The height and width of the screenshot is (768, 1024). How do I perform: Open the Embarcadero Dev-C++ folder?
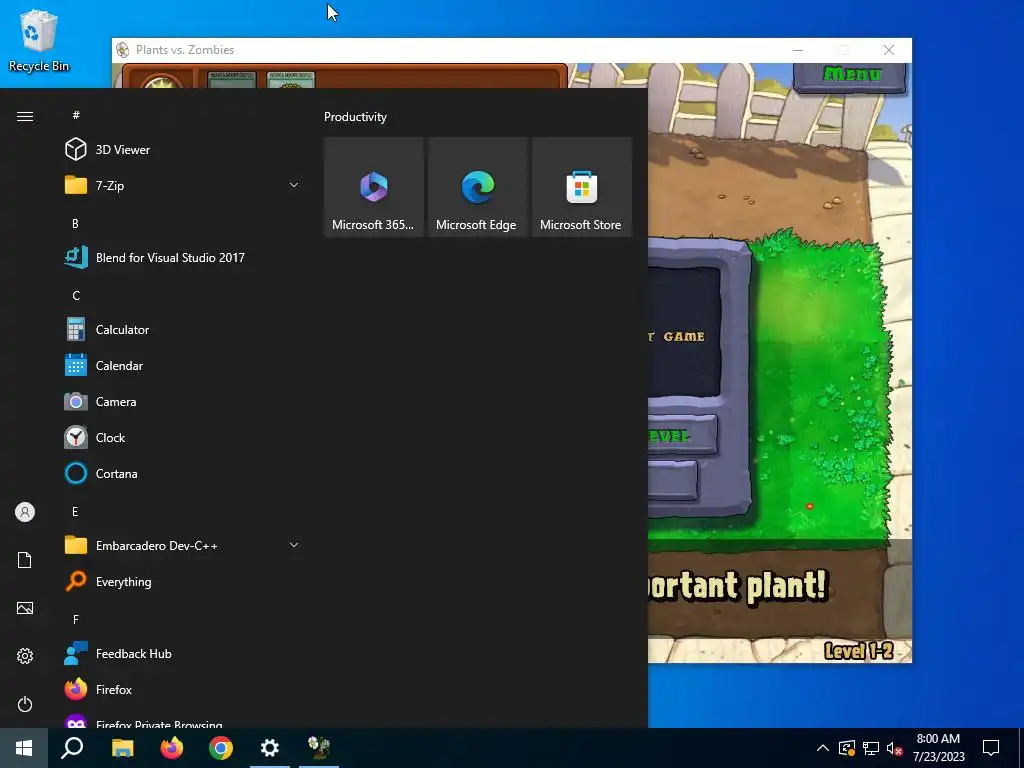pyautogui.click(x=182, y=545)
